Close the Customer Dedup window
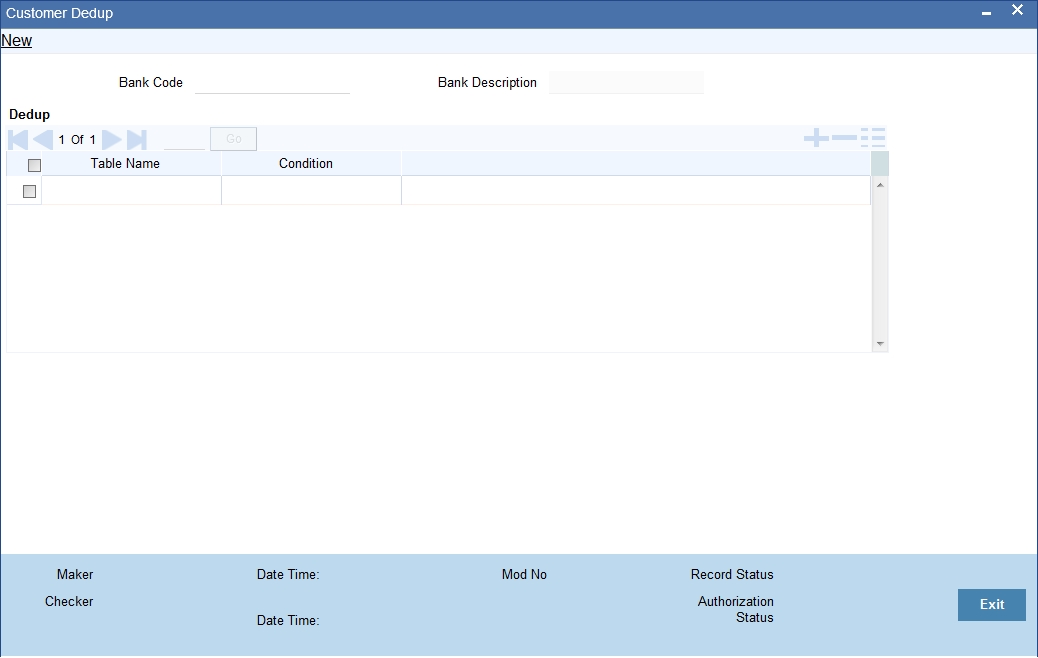Image resolution: width=1038 pixels, height=658 pixels. (1017, 10)
